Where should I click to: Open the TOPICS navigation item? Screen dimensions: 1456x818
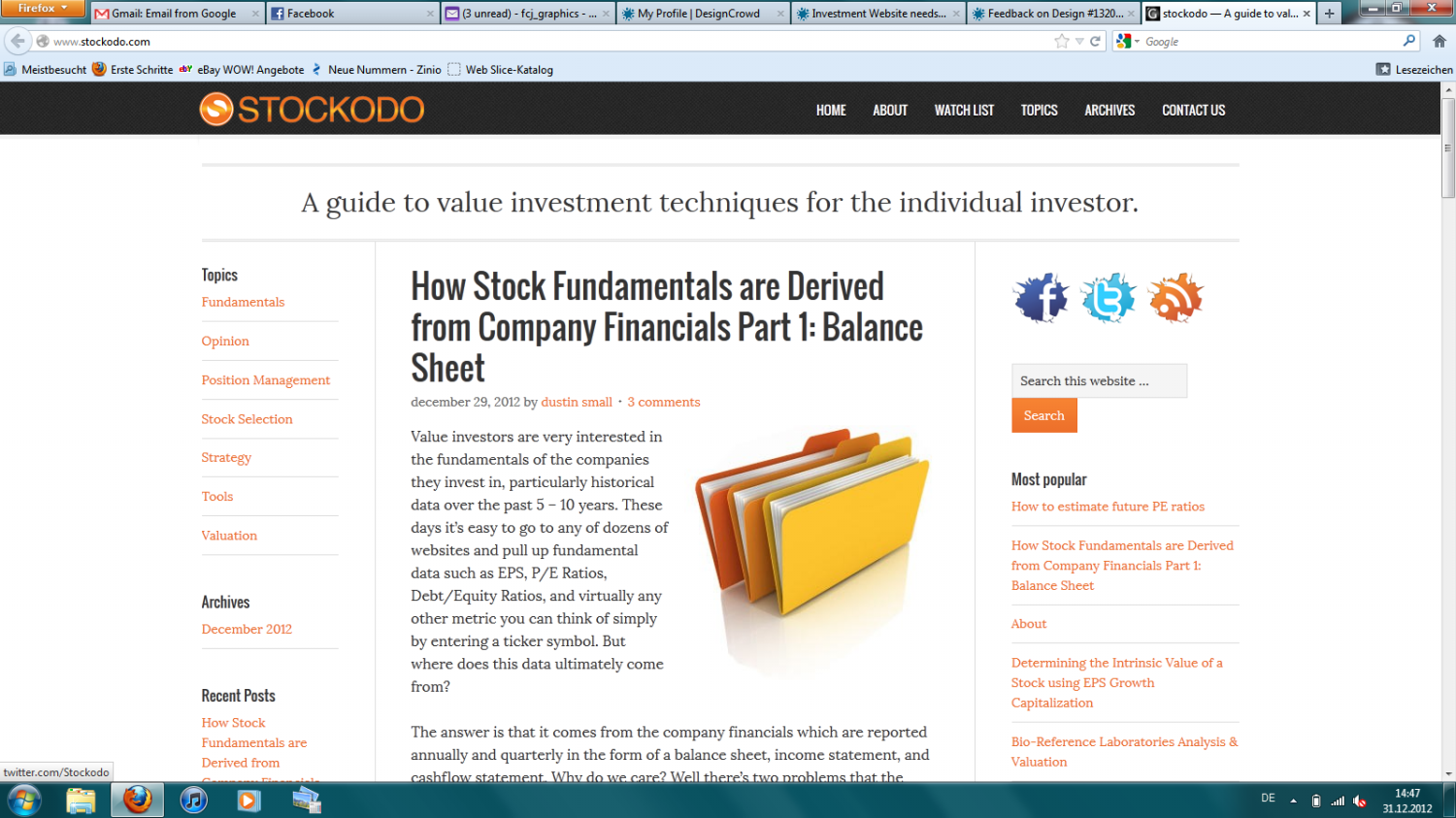pyautogui.click(x=1039, y=110)
